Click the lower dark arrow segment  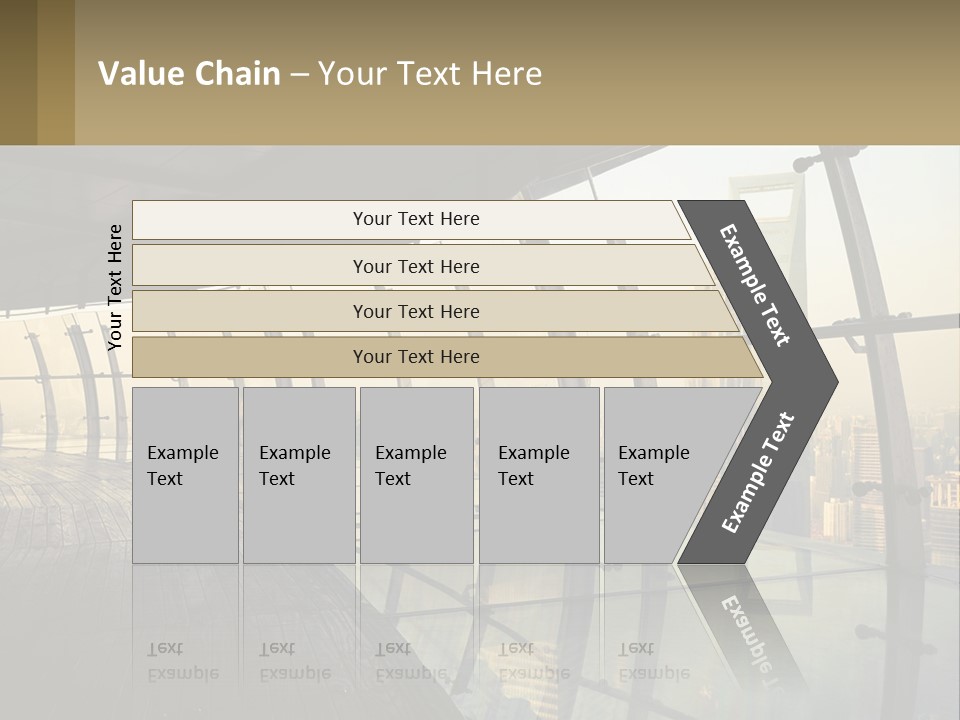[758, 472]
